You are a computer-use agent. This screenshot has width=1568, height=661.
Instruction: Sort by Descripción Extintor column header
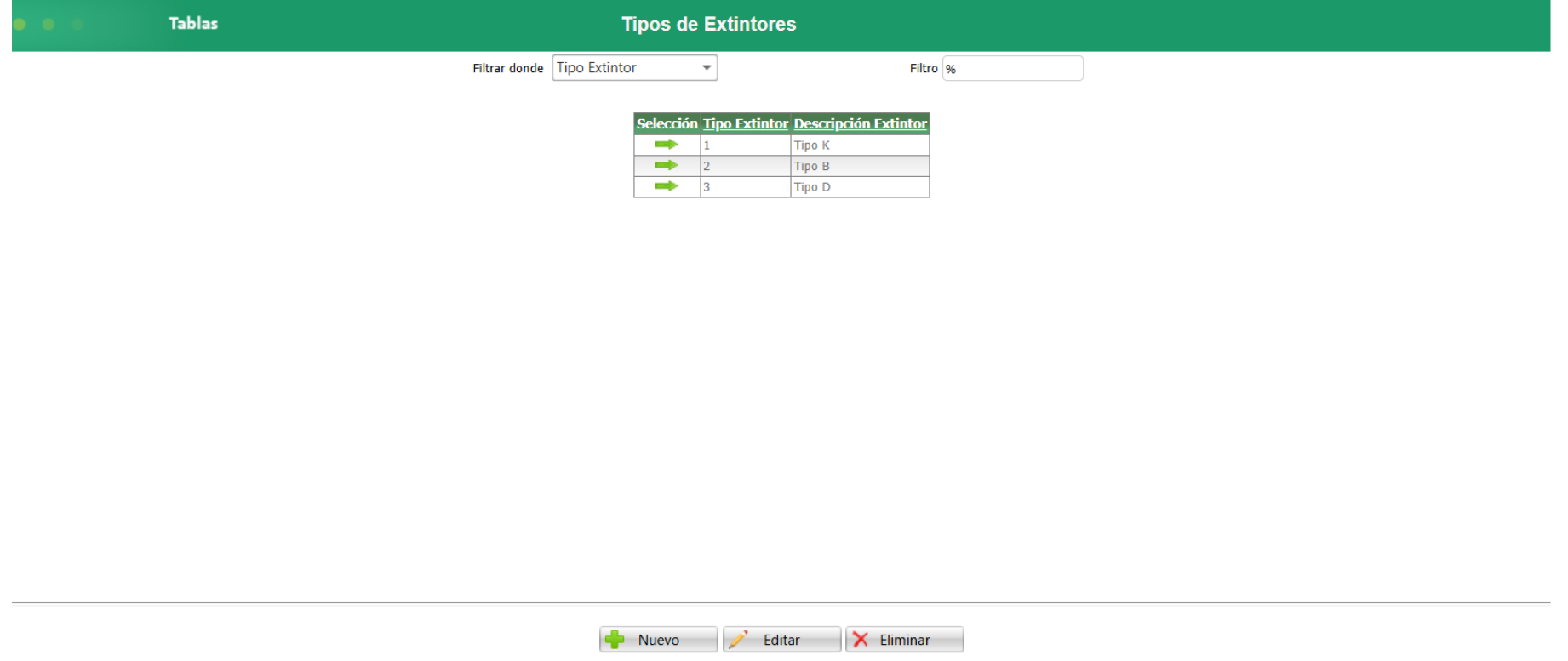861,124
